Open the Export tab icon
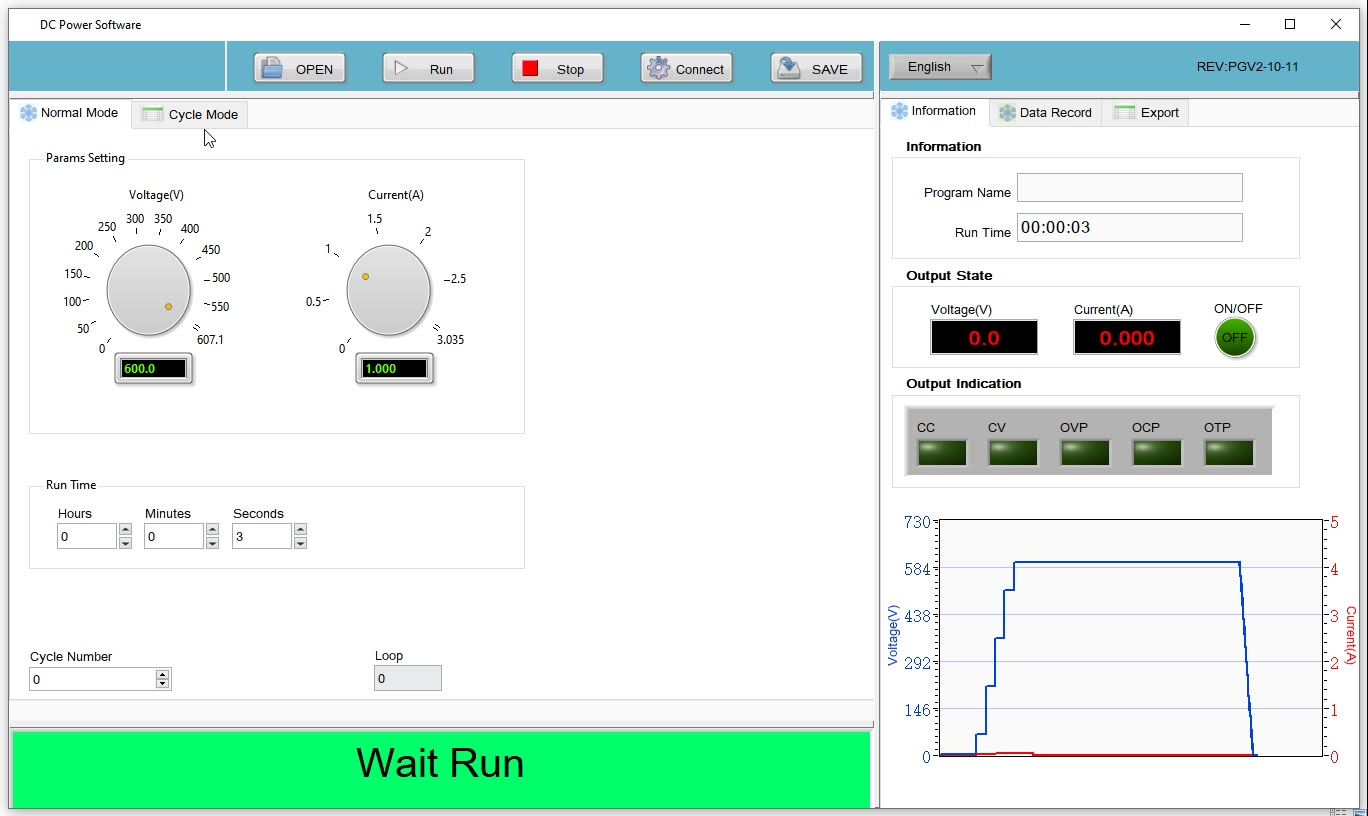1368x816 pixels. tap(1125, 113)
